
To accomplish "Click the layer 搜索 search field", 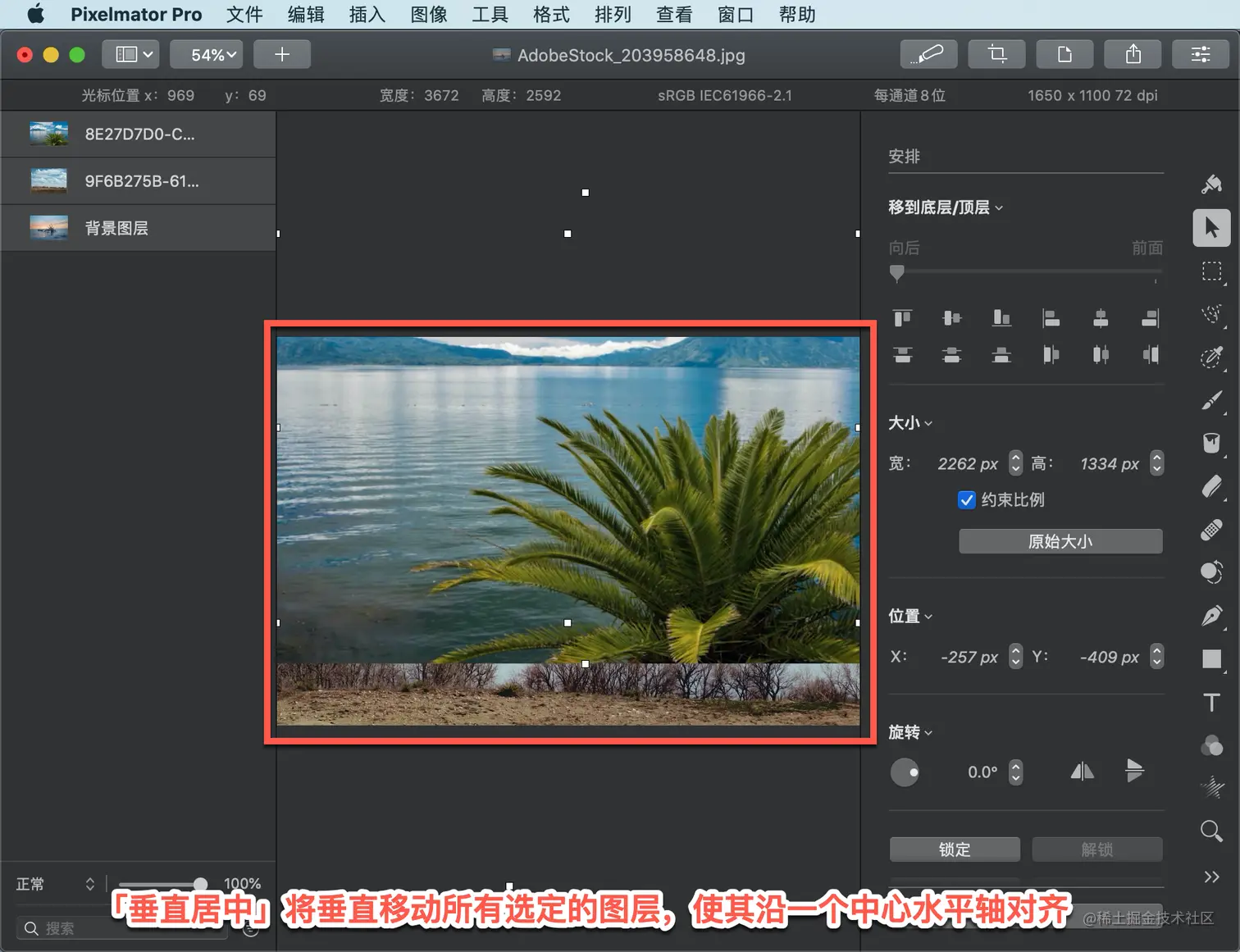I will tap(121, 928).
